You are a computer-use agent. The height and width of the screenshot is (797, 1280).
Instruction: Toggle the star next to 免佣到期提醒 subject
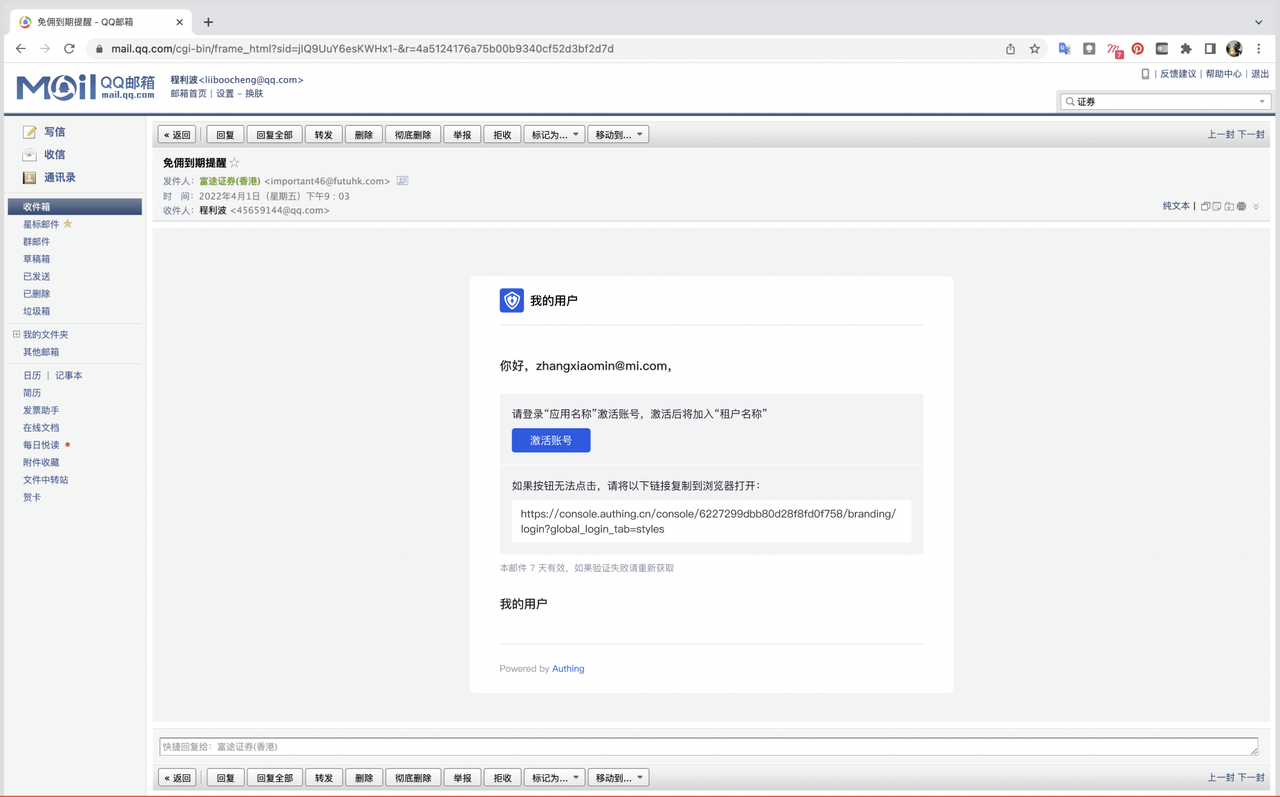(235, 163)
